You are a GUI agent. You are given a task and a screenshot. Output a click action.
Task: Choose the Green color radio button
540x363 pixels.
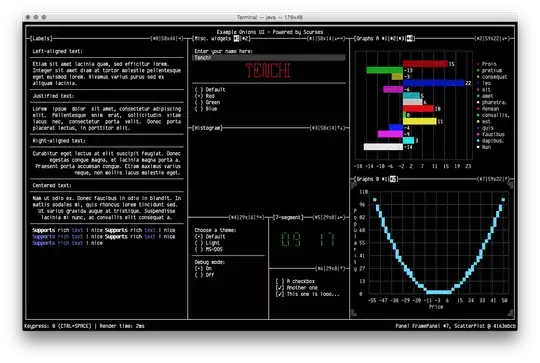[x=207, y=102]
